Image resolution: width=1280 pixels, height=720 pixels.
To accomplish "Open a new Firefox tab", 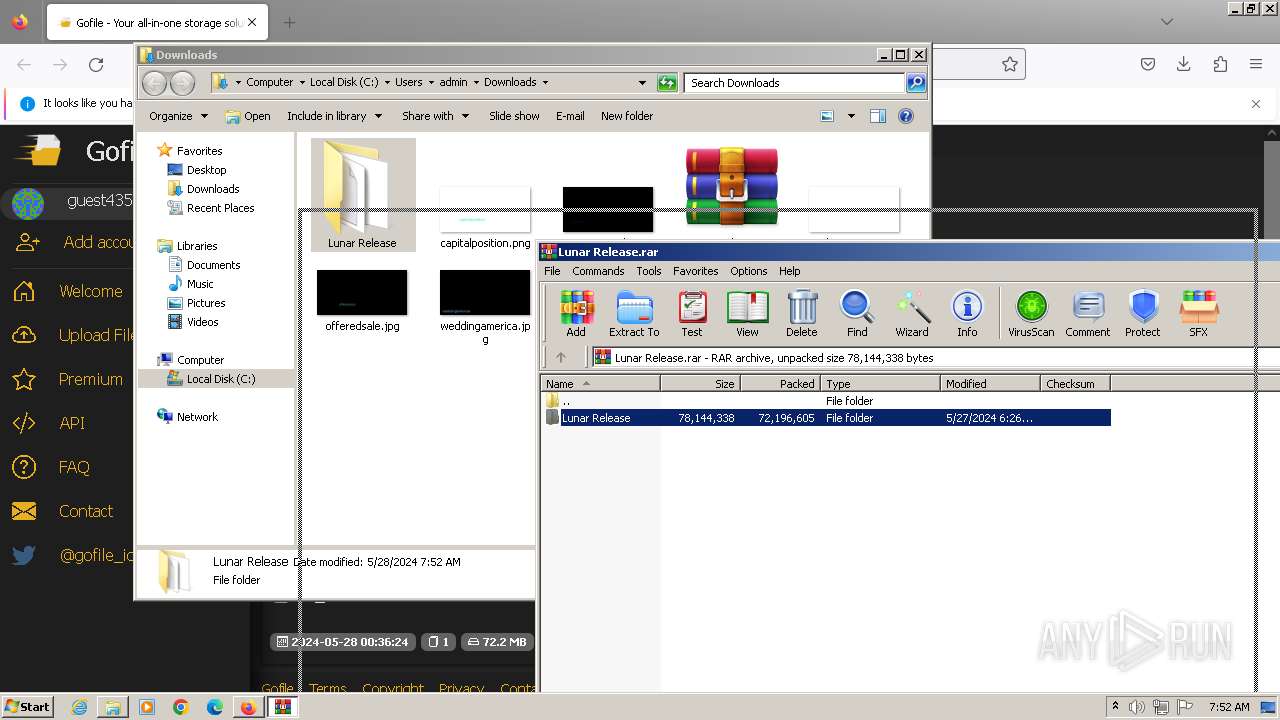I will pos(289,22).
